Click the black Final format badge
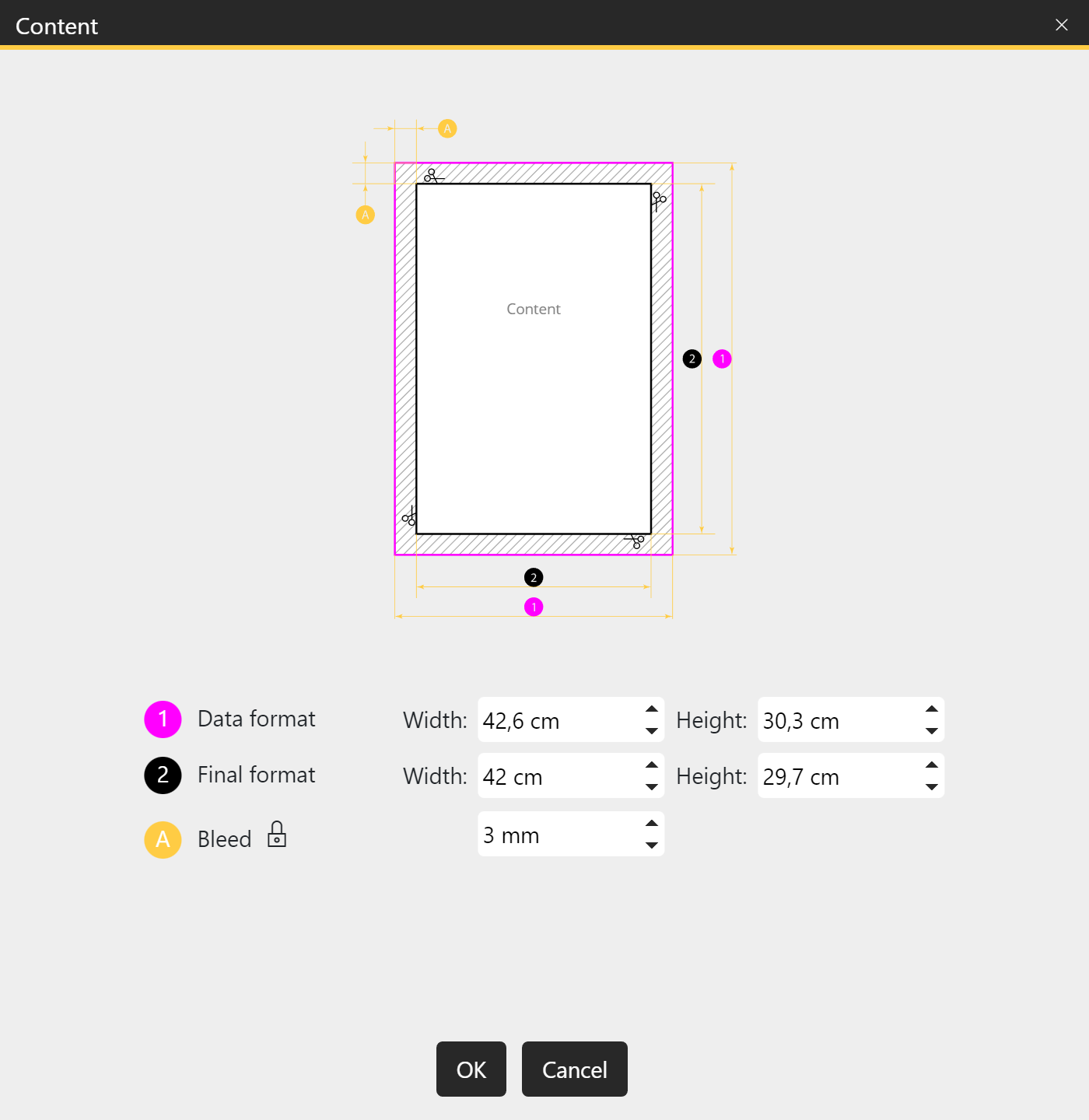1089x1120 pixels. tap(162, 775)
